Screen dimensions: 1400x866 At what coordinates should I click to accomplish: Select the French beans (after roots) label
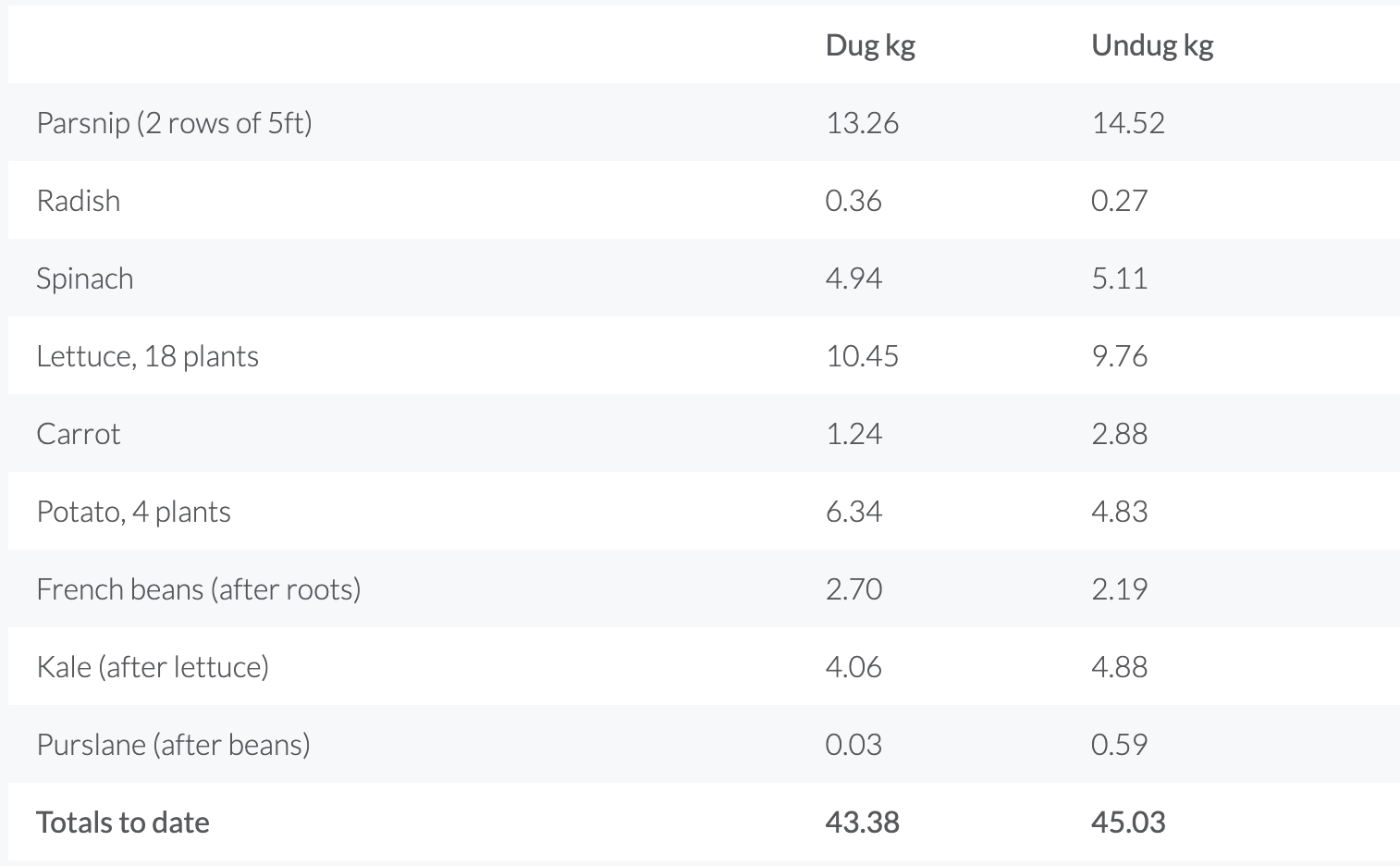click(x=199, y=589)
